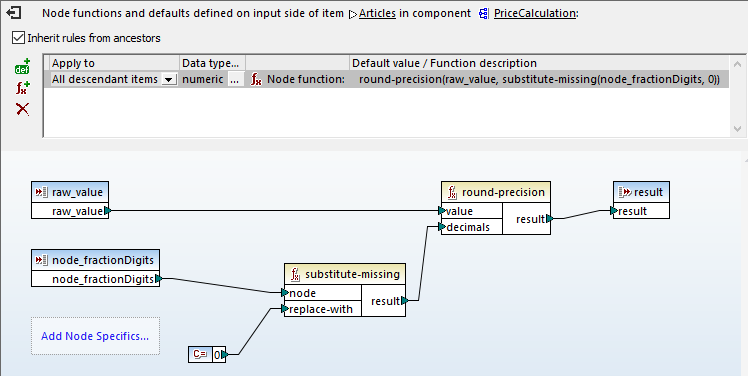Click the round-precision function icon
The image size is (748, 376).
[452, 192]
